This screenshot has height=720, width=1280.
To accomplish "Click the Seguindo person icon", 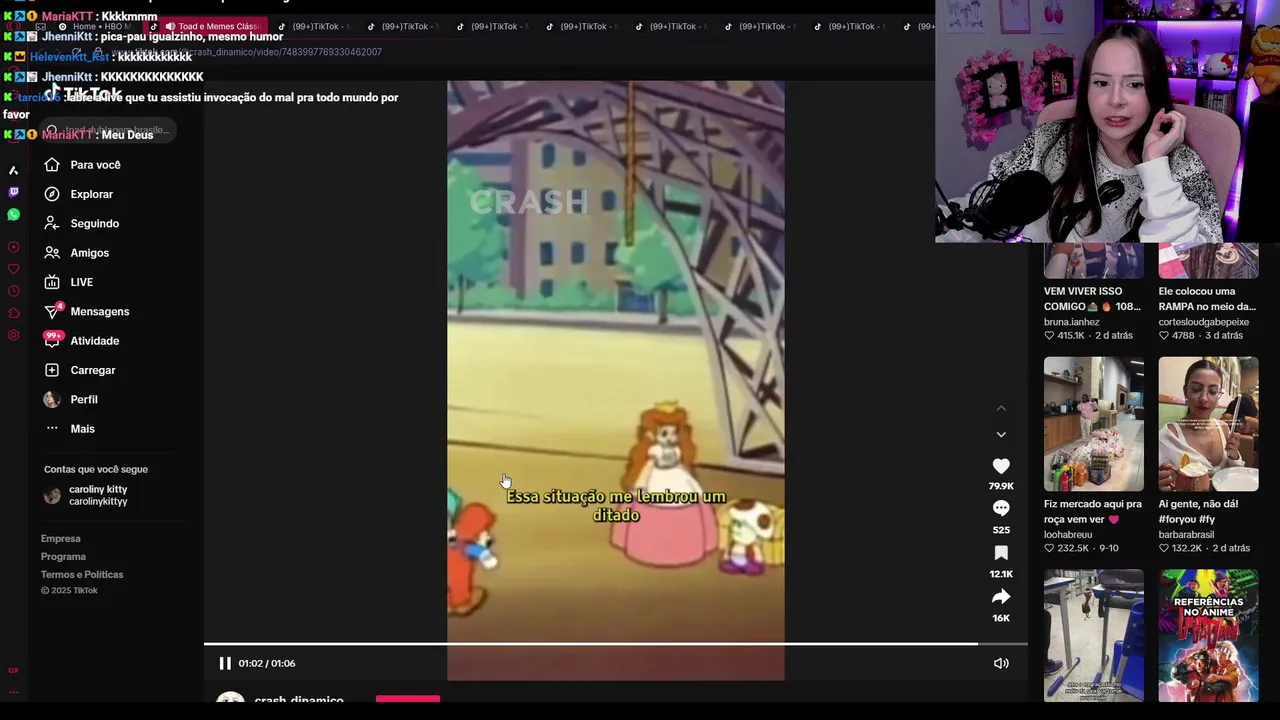I will coord(52,223).
